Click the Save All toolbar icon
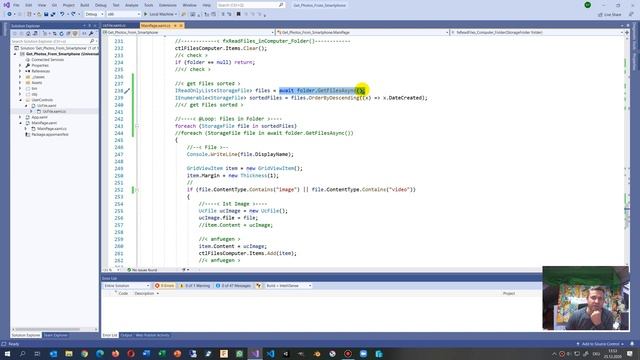This screenshot has height=360, width=640. coord(53,14)
